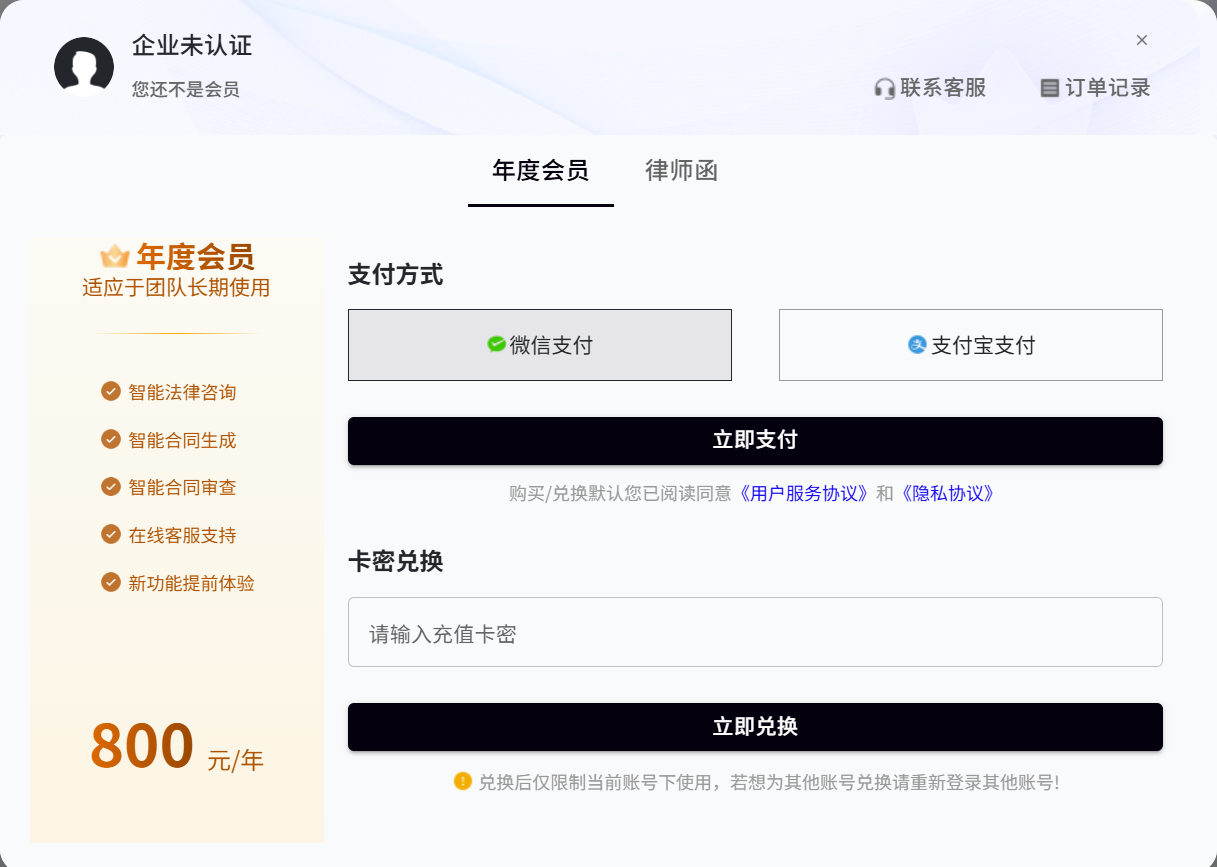Click the headset customer service icon
1217x867 pixels.
point(884,89)
